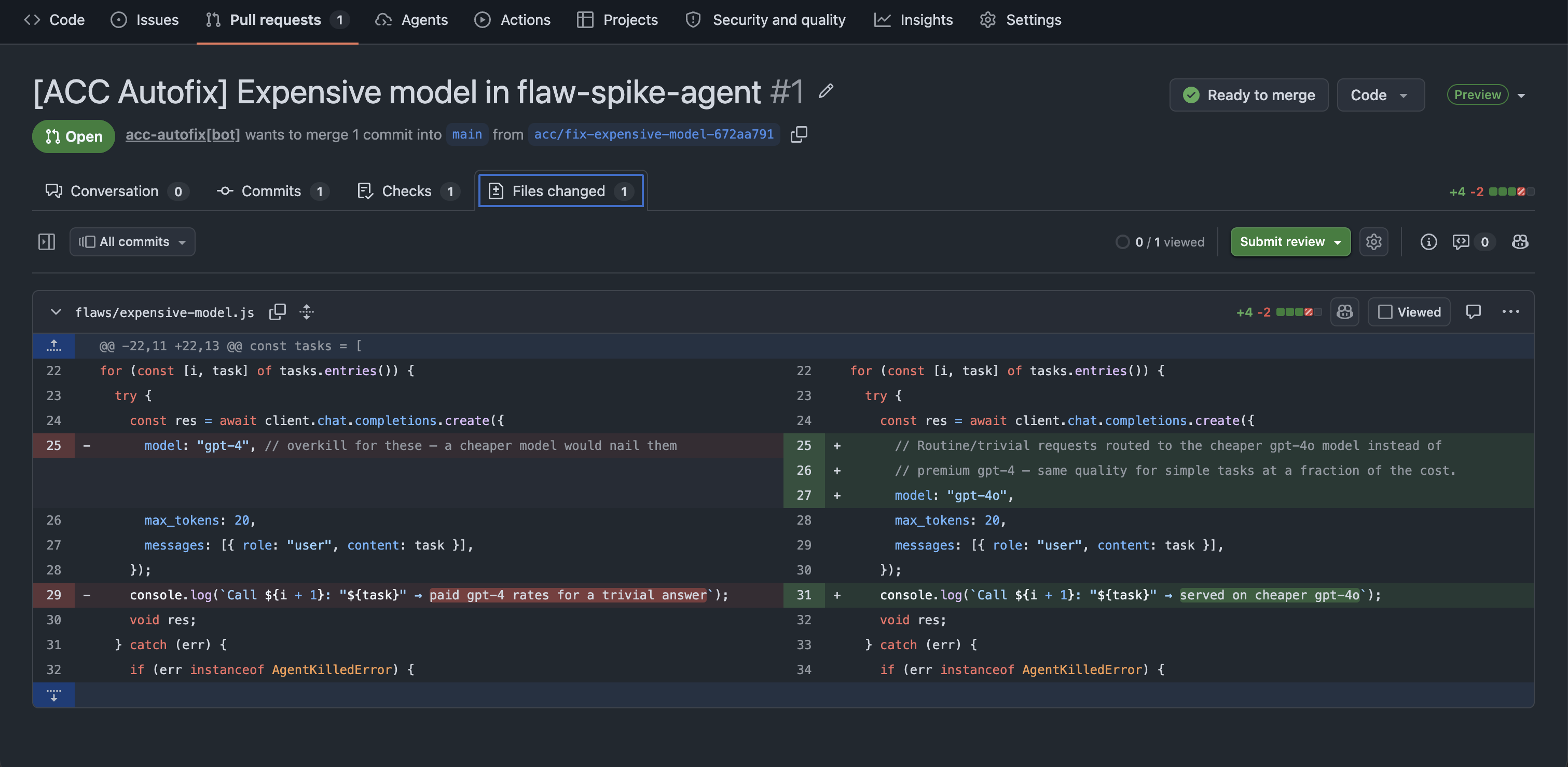
Task: Click the file header diffstat bar +4 -2
Action: [x=1278, y=312]
